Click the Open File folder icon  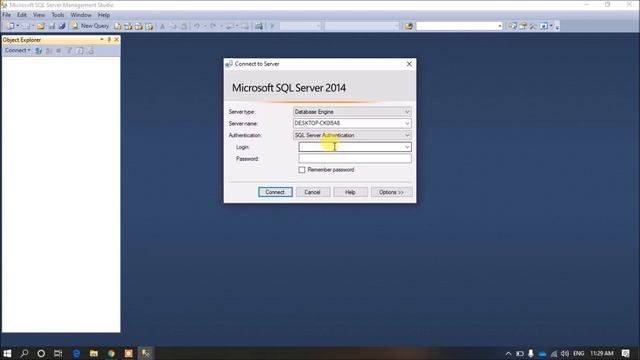point(41,26)
